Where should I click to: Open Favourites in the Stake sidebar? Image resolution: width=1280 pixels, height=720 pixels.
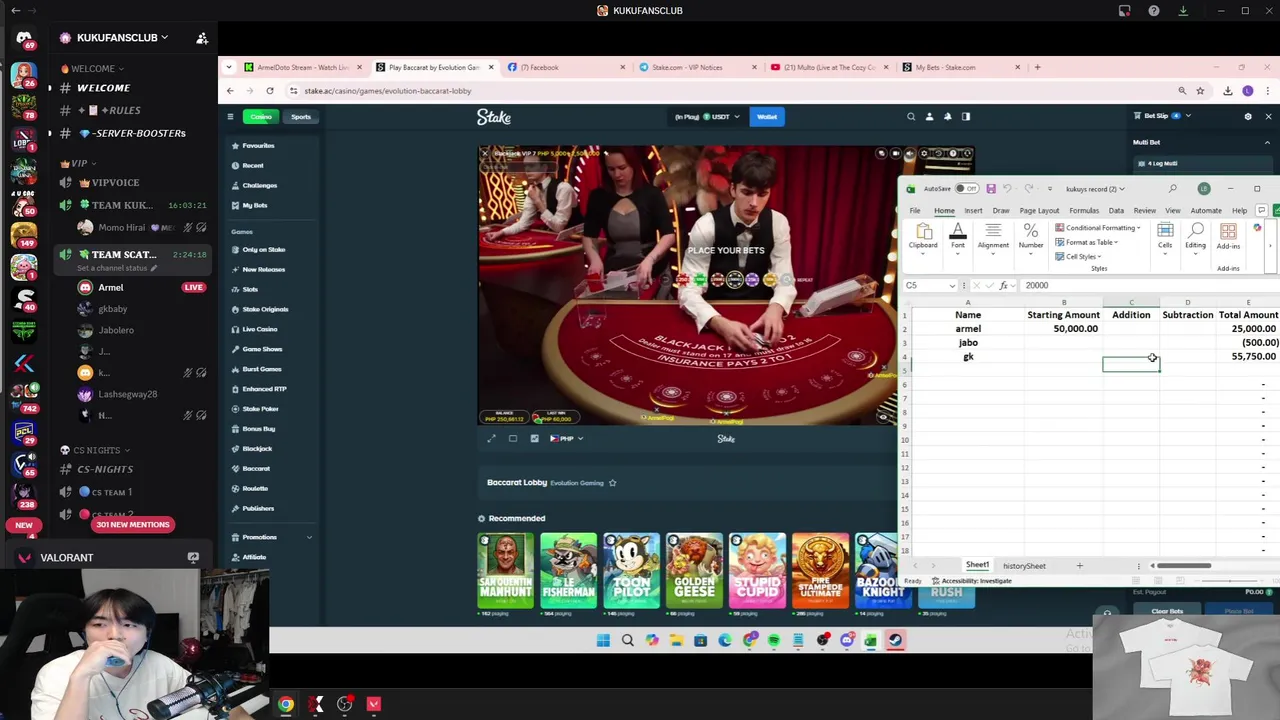tap(258, 145)
